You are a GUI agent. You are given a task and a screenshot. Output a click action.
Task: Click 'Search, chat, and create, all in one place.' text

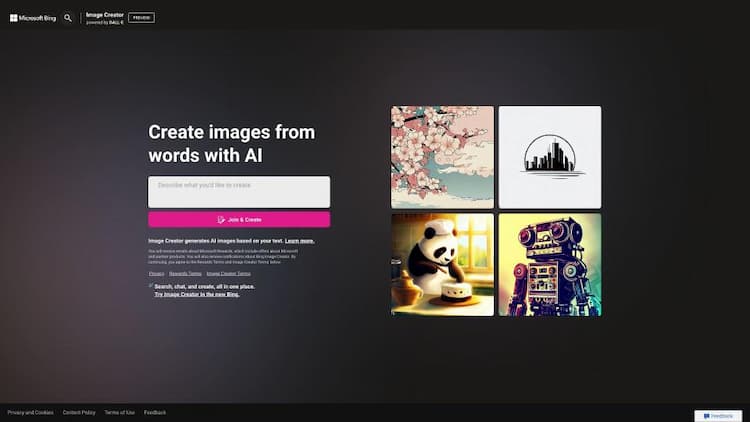pyautogui.click(x=205, y=287)
